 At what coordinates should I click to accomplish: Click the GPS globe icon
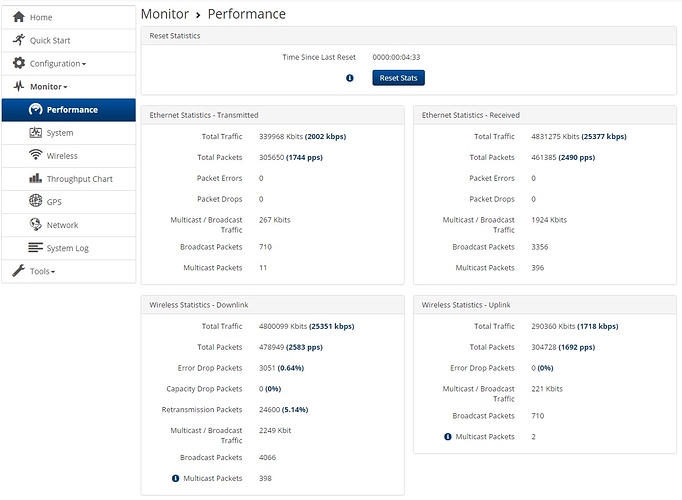point(36,201)
